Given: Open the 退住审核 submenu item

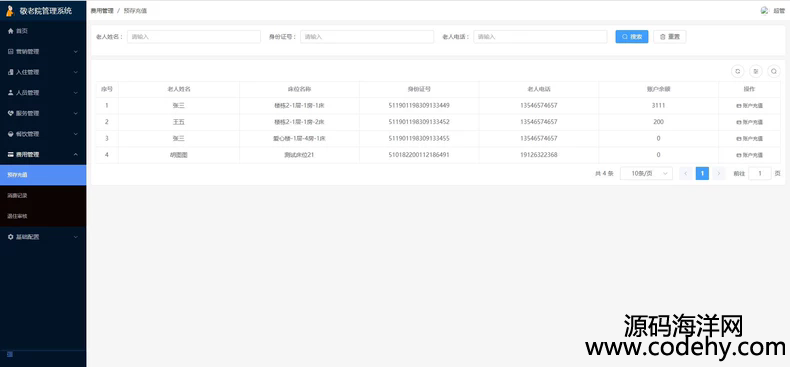Looking at the screenshot, I should coord(43,216).
